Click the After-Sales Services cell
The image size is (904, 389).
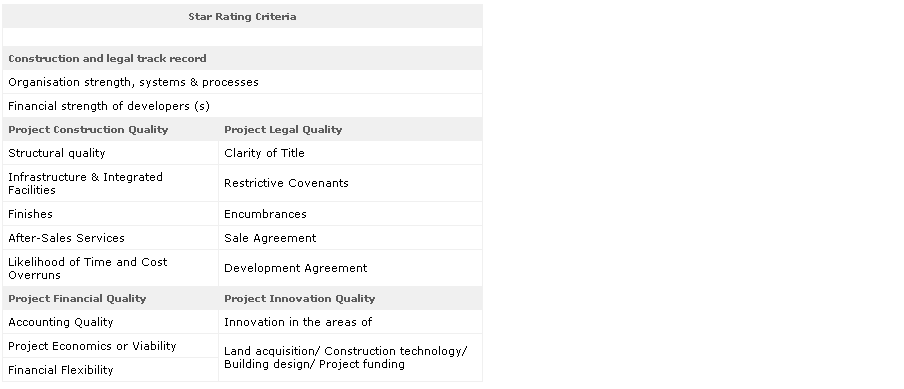tap(110, 237)
